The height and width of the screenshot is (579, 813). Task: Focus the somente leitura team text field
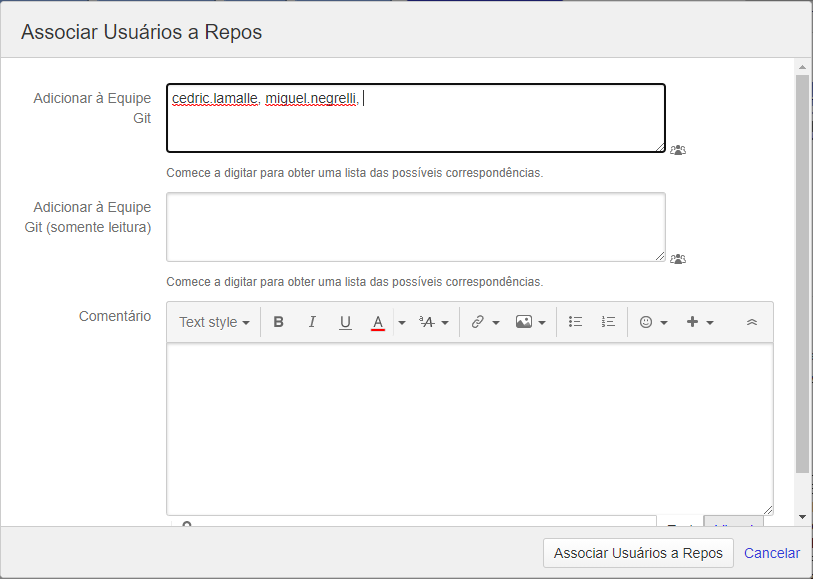click(415, 227)
